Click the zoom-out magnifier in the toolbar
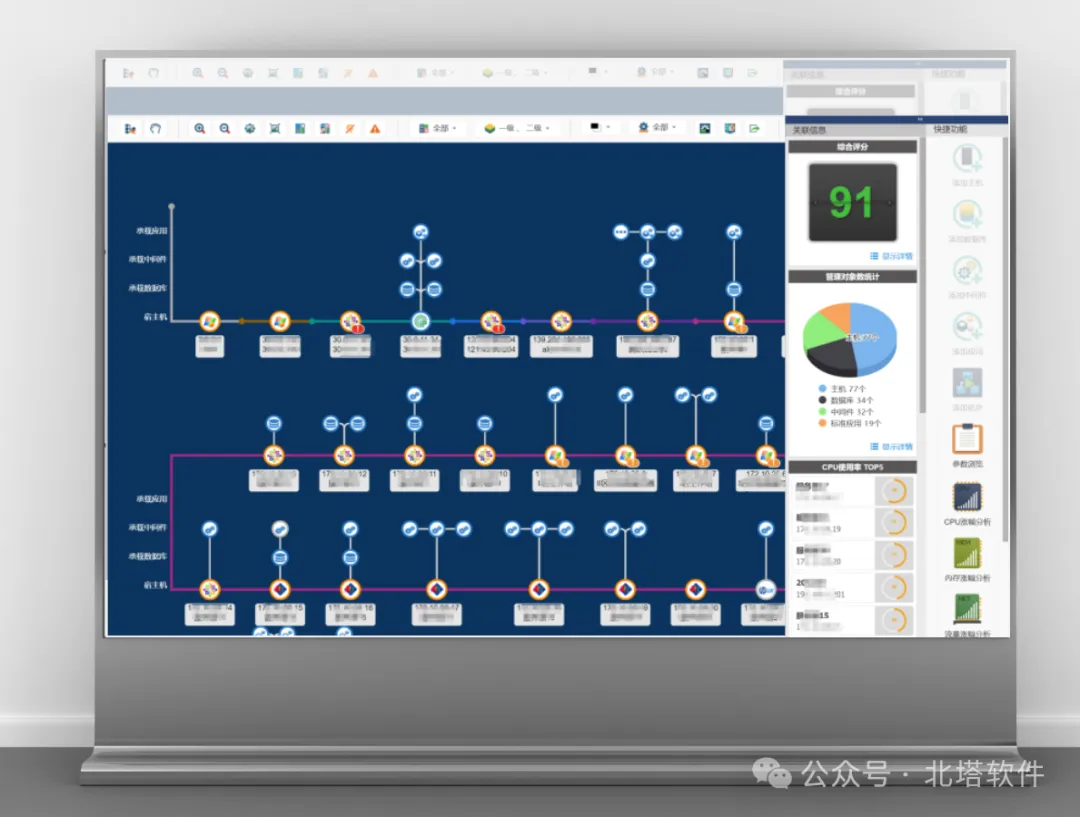Viewport: 1080px width, 817px height. pos(225,128)
